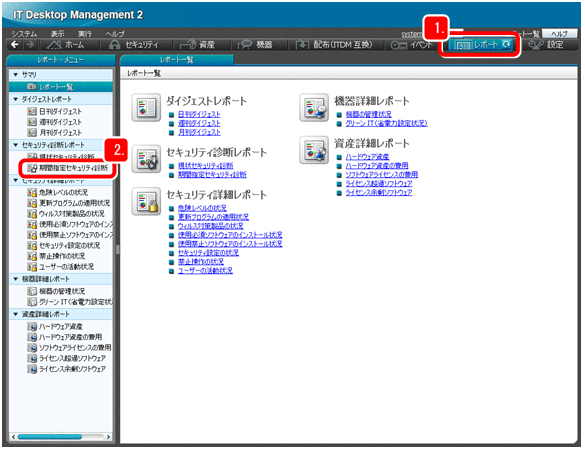This screenshot has height=451, width=585.
Task: Collapse the セキュリティ診断レポート tree section
Action: tap(15, 145)
